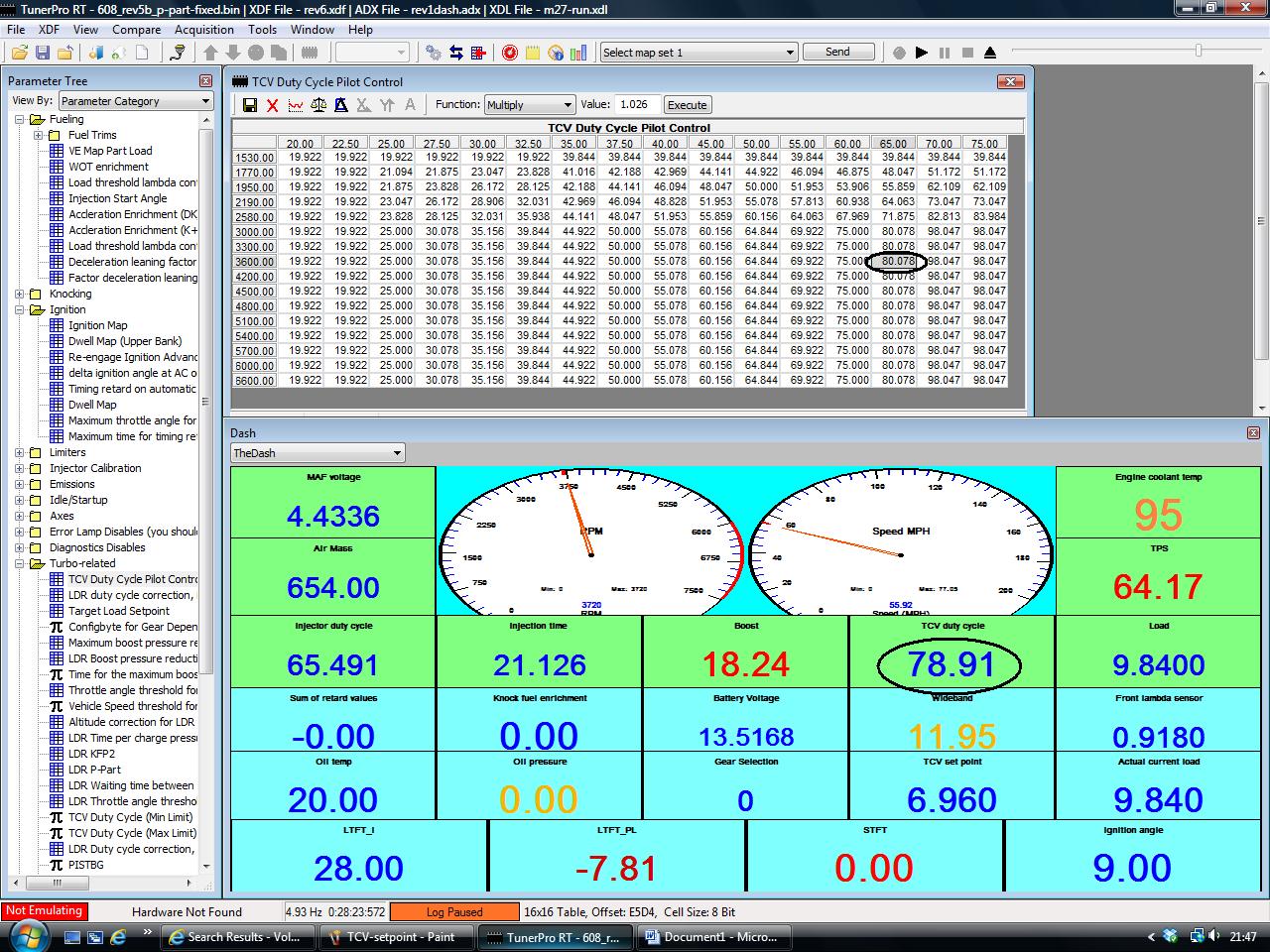This screenshot has height=952, width=1270.
Task: Click the Internet Explorer quick launch icon
Action: click(x=118, y=936)
